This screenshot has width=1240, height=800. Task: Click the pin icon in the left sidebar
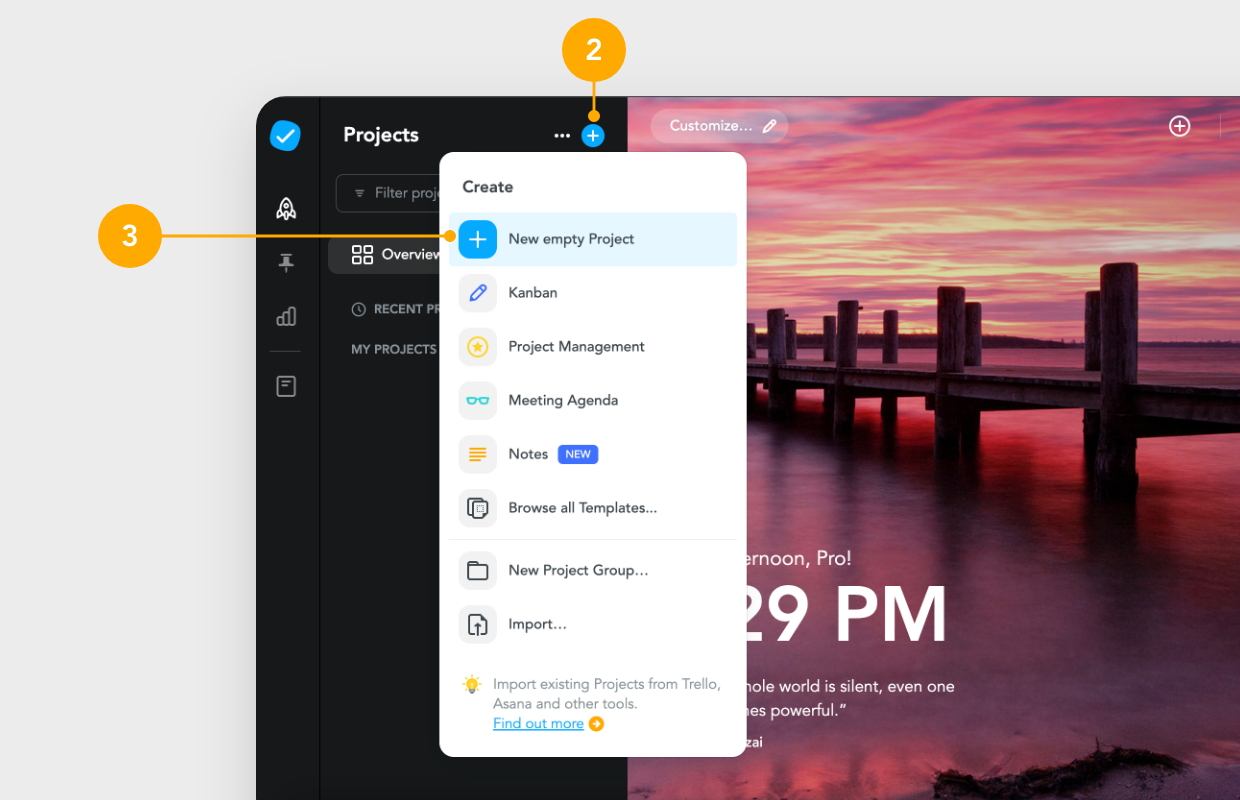click(x=285, y=262)
